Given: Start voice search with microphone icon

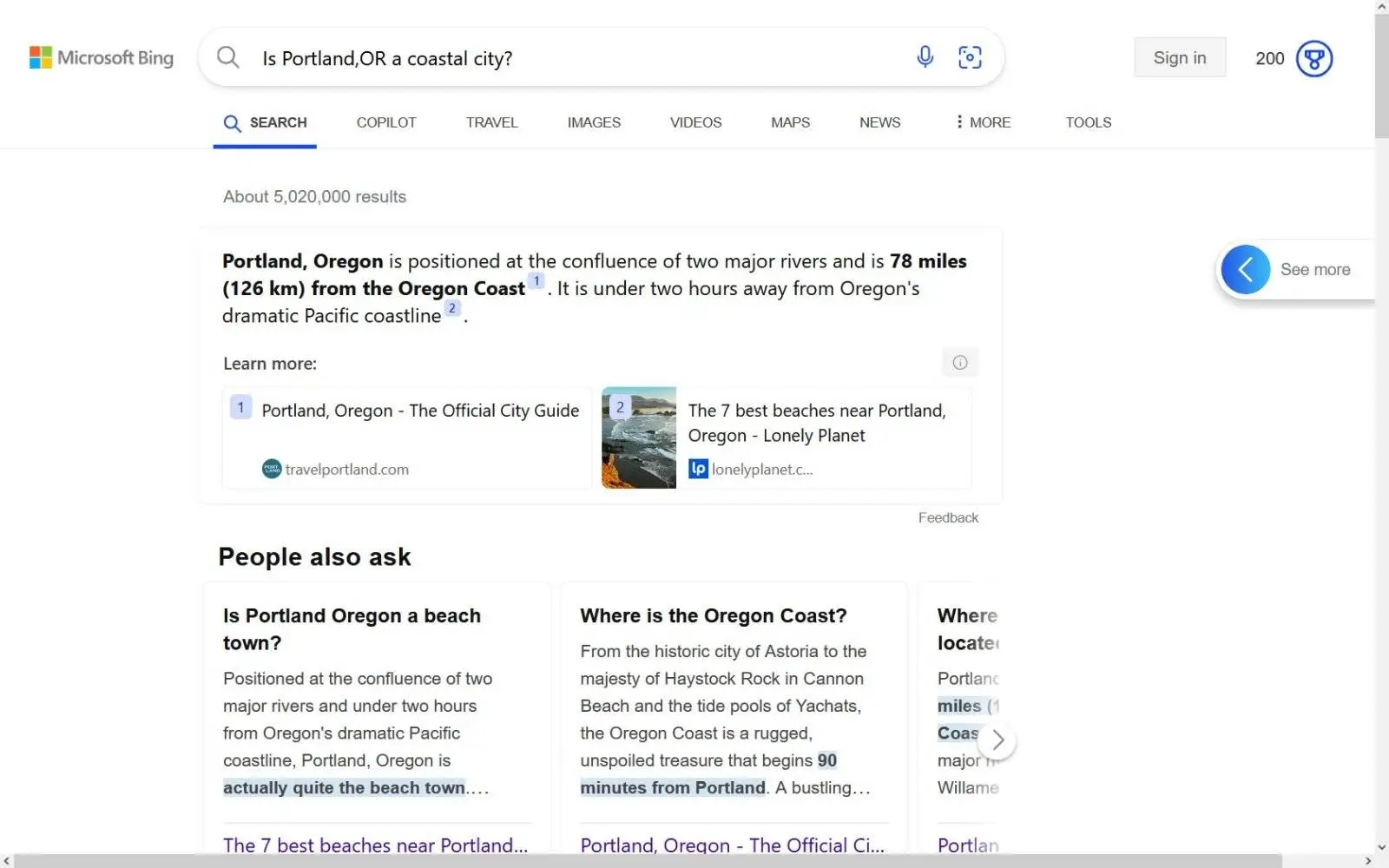Looking at the screenshot, I should click(925, 57).
